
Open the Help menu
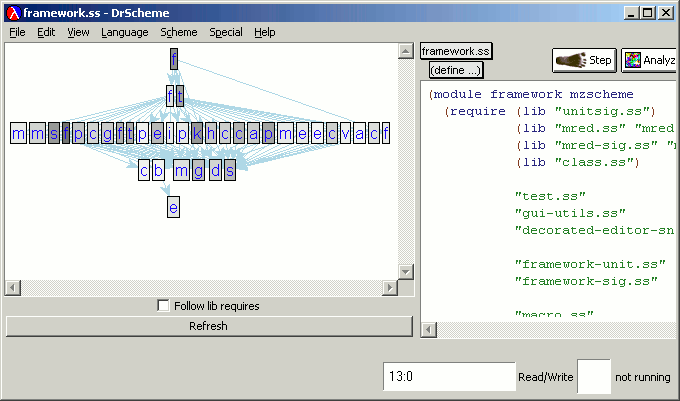click(x=265, y=33)
